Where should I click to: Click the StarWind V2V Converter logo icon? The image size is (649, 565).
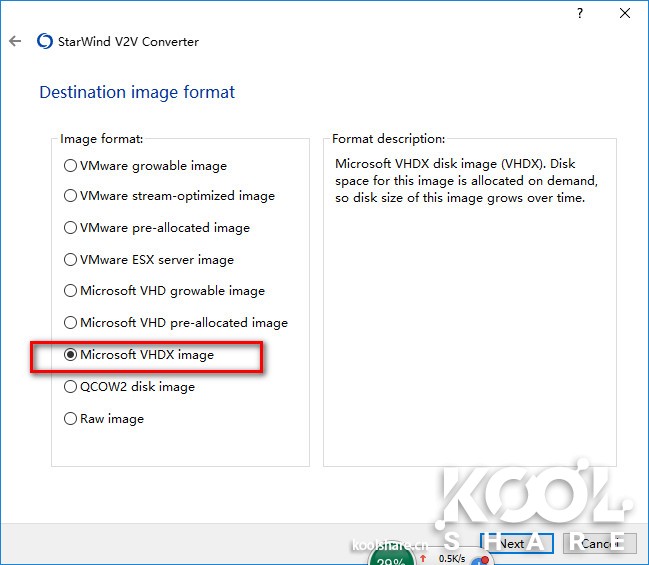(x=45, y=41)
